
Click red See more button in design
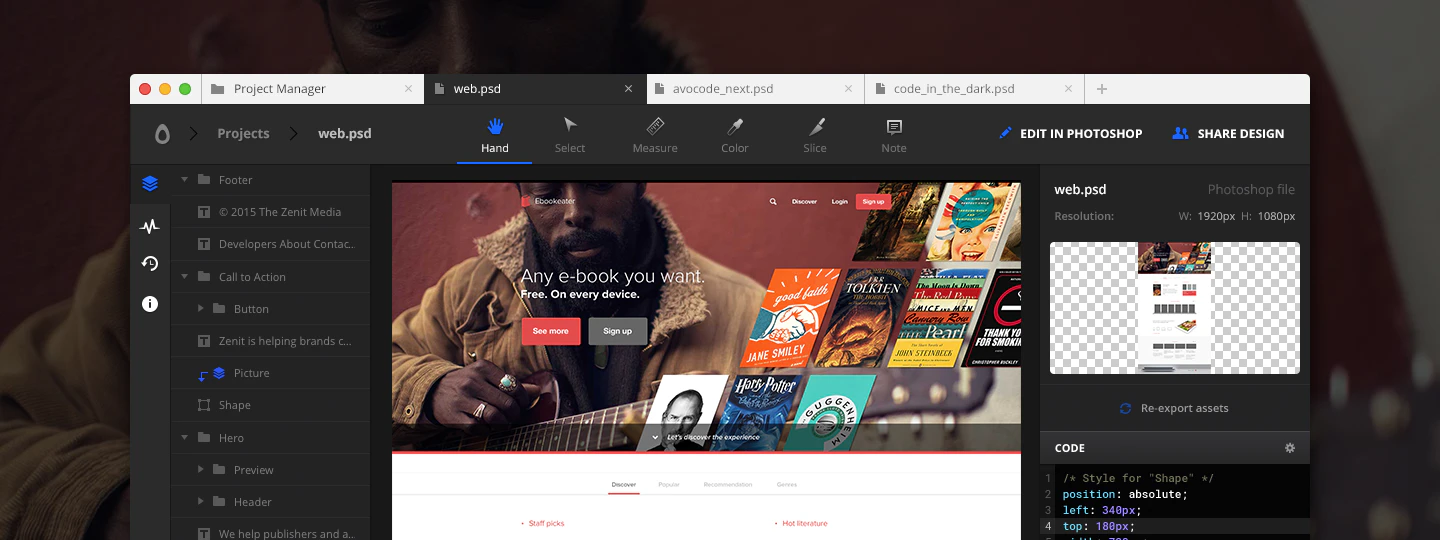click(551, 331)
